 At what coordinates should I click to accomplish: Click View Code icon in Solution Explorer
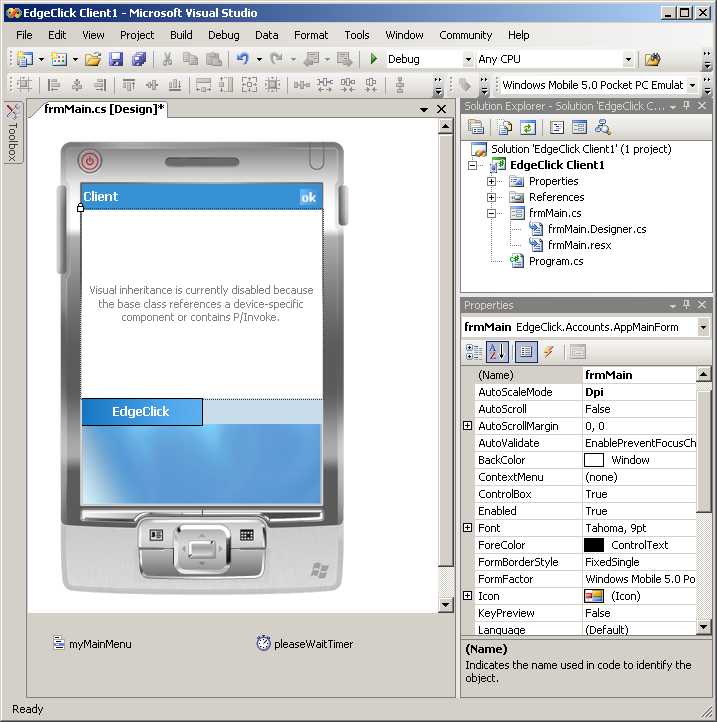(x=557, y=127)
